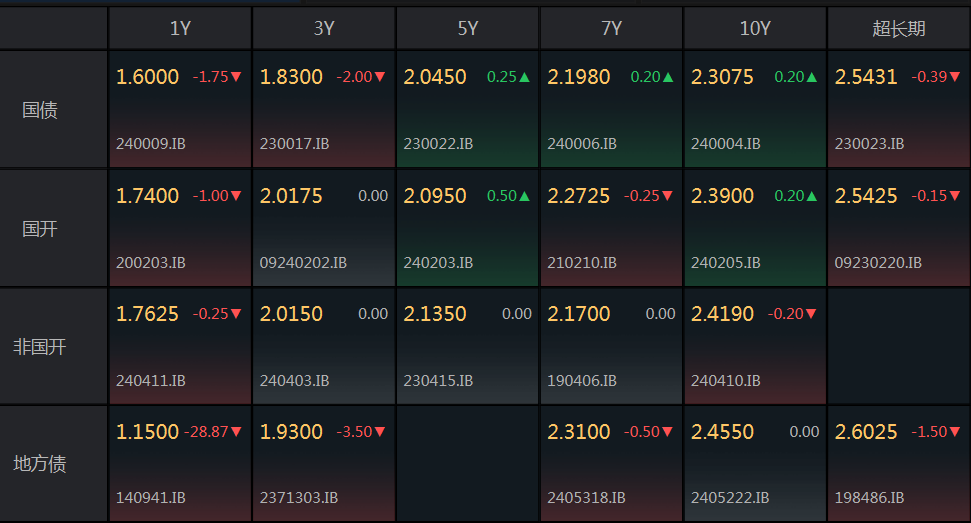The image size is (971, 523).
Task: Click the red down arrow beside -1.75
Action: [237, 78]
